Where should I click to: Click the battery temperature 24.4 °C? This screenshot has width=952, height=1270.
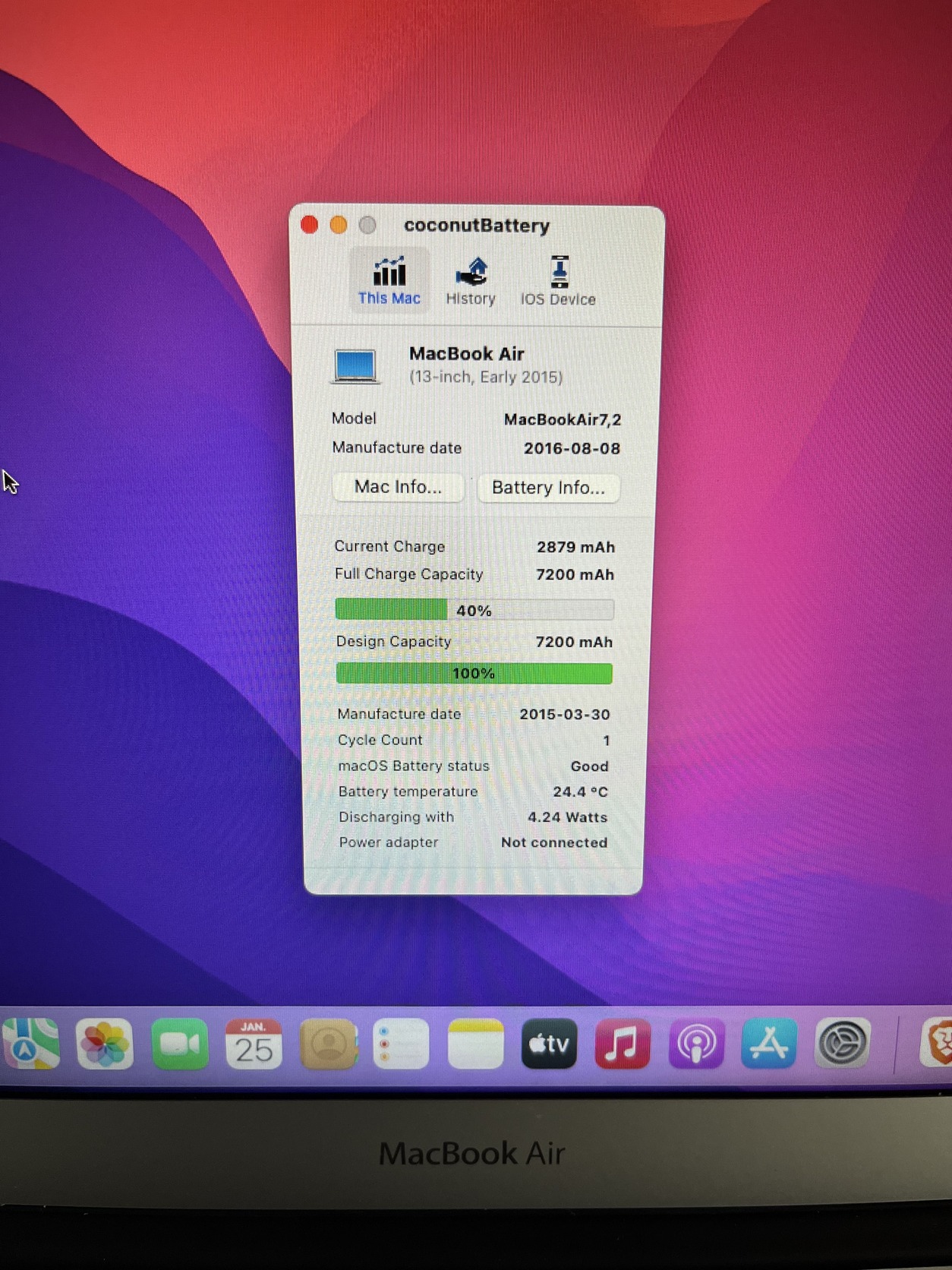(x=580, y=791)
